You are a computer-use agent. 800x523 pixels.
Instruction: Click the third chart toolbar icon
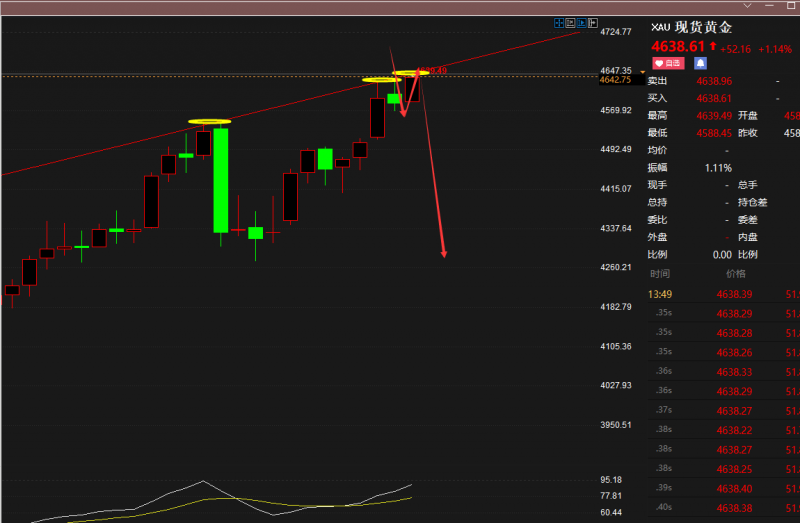click(584, 21)
